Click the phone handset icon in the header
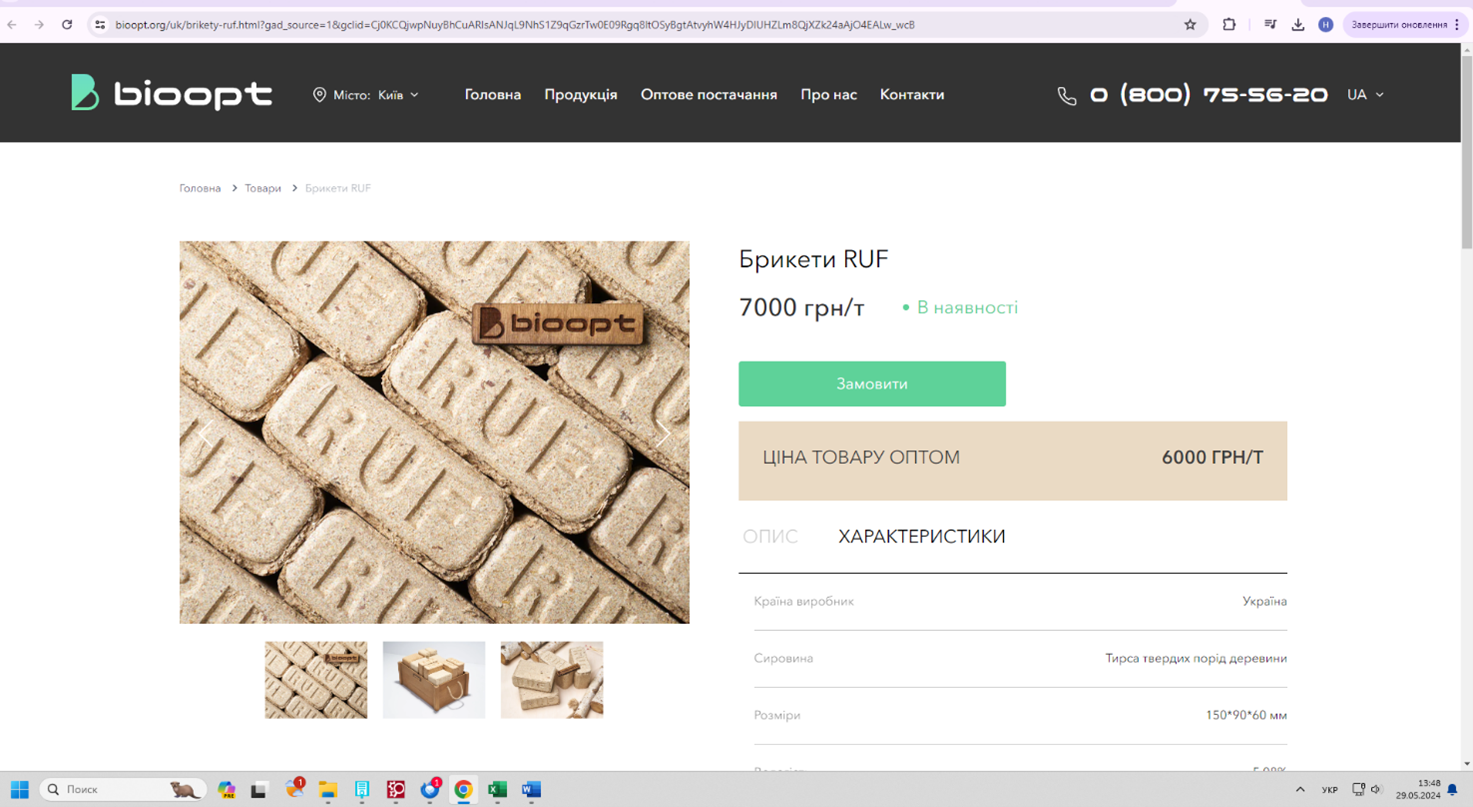 coord(1067,96)
